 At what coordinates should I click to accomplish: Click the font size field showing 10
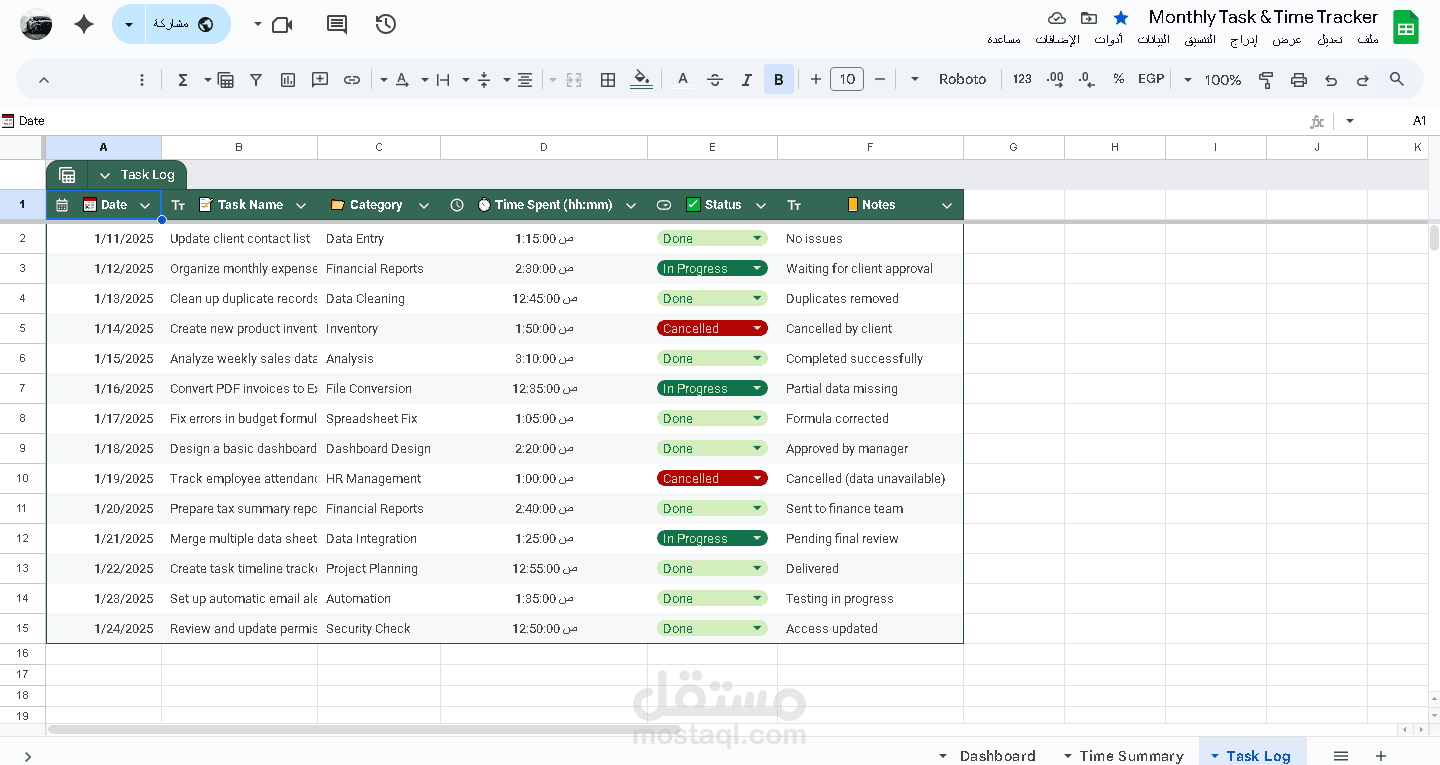point(847,79)
